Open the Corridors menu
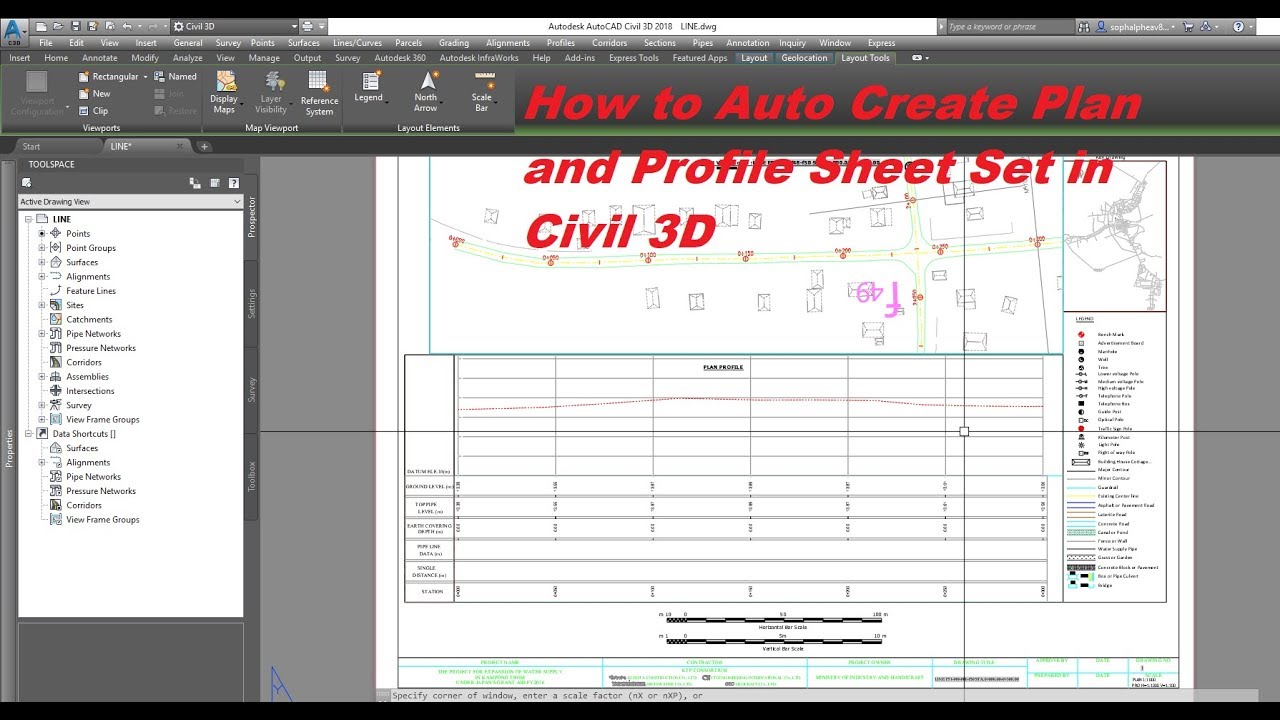The image size is (1280, 720). click(609, 43)
